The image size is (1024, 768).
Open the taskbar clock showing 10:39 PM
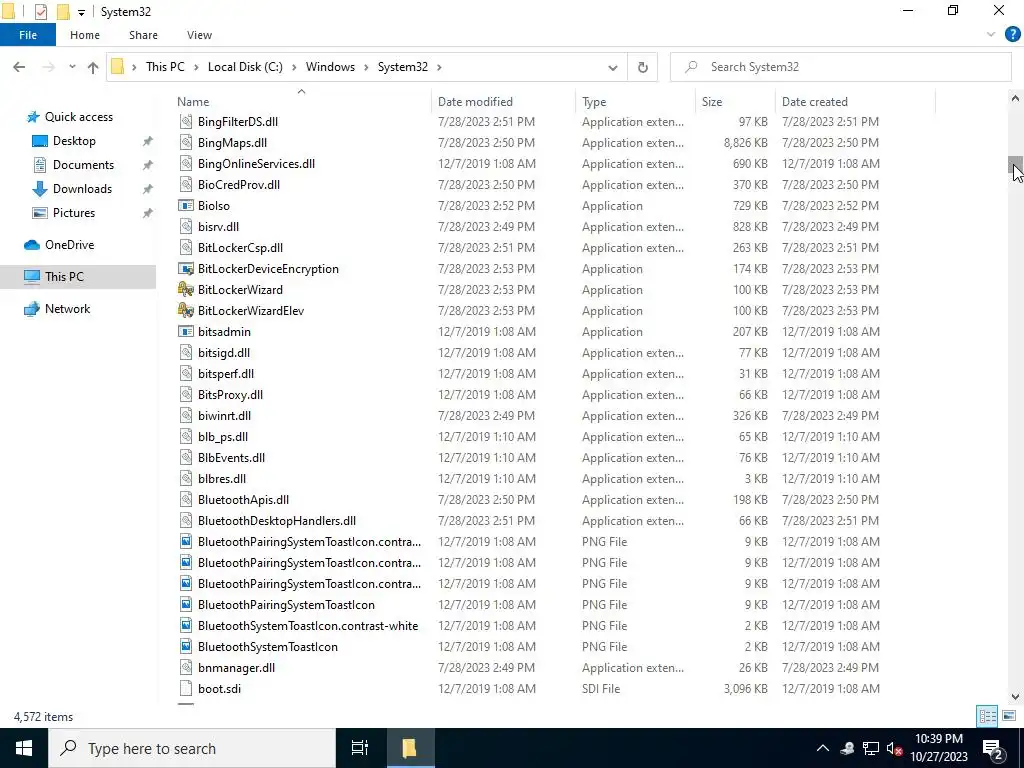[938, 748]
